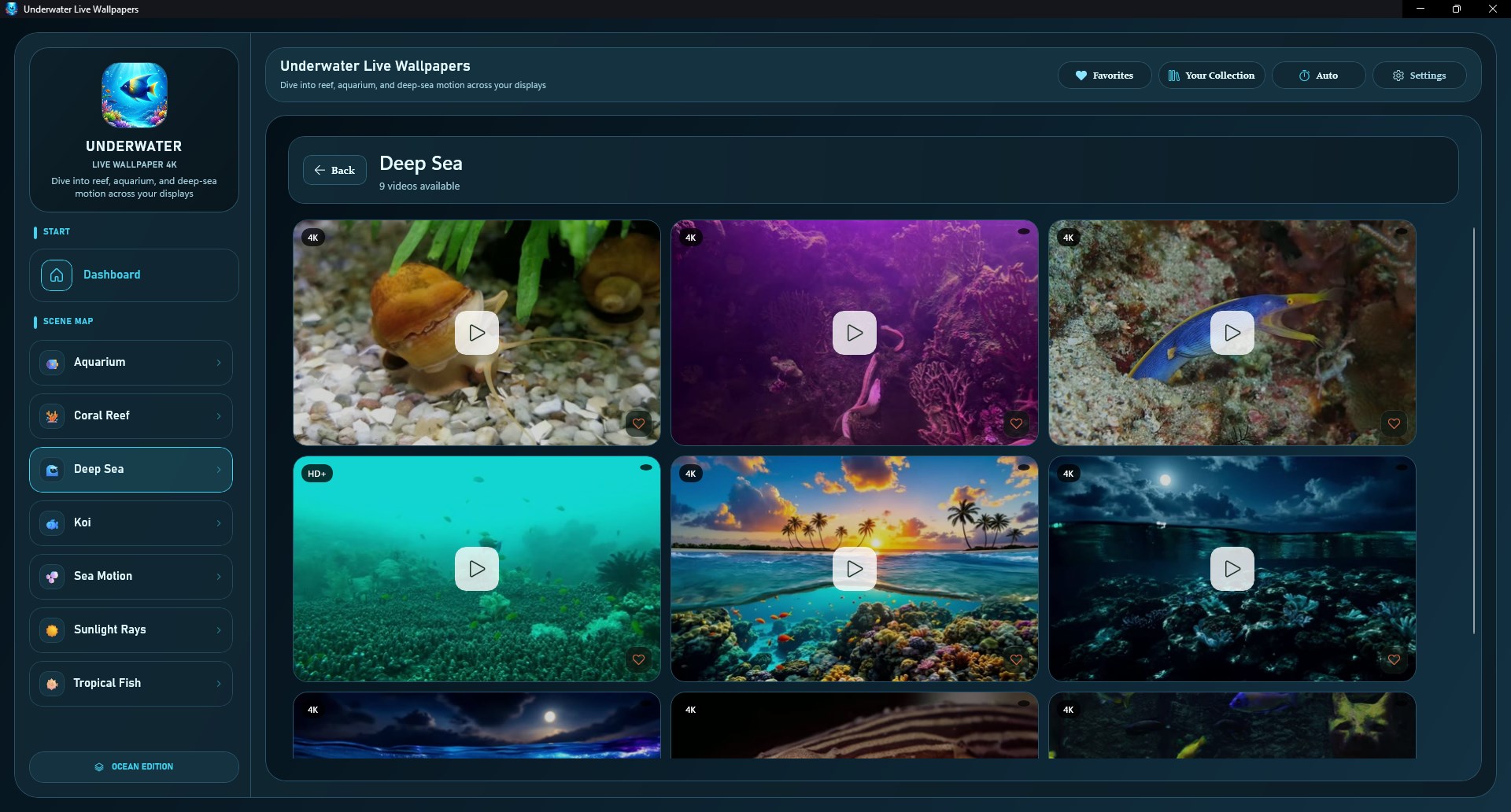The image size is (1511, 812).
Task: Click the Sea Motion bubbles icon
Action: 53,577
